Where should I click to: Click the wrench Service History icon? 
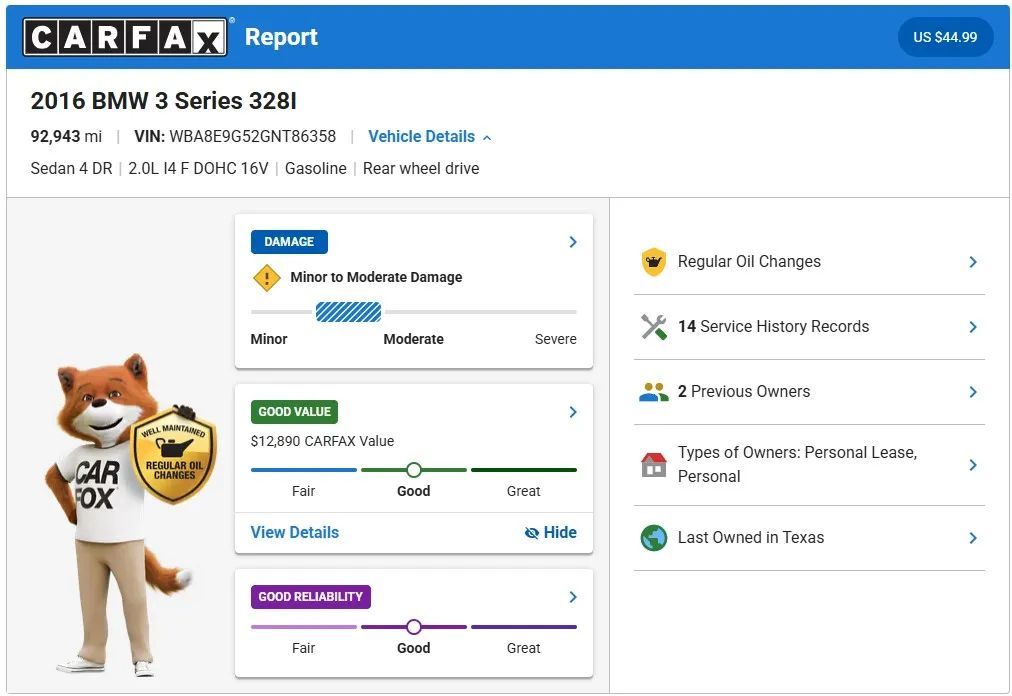[x=654, y=327]
